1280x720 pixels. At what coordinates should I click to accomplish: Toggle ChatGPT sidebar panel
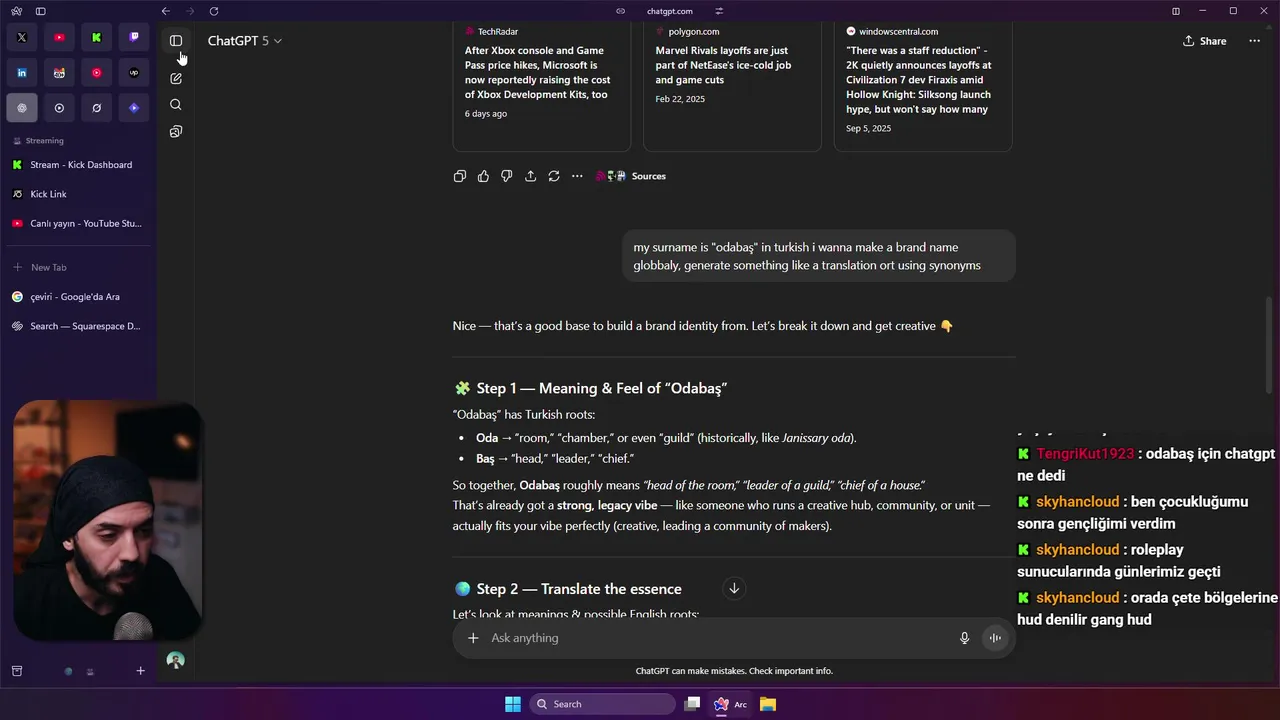(176, 41)
